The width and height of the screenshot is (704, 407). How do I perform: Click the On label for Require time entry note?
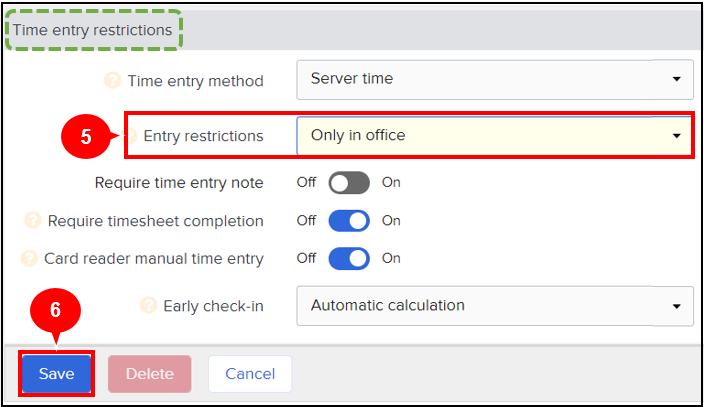(x=391, y=182)
